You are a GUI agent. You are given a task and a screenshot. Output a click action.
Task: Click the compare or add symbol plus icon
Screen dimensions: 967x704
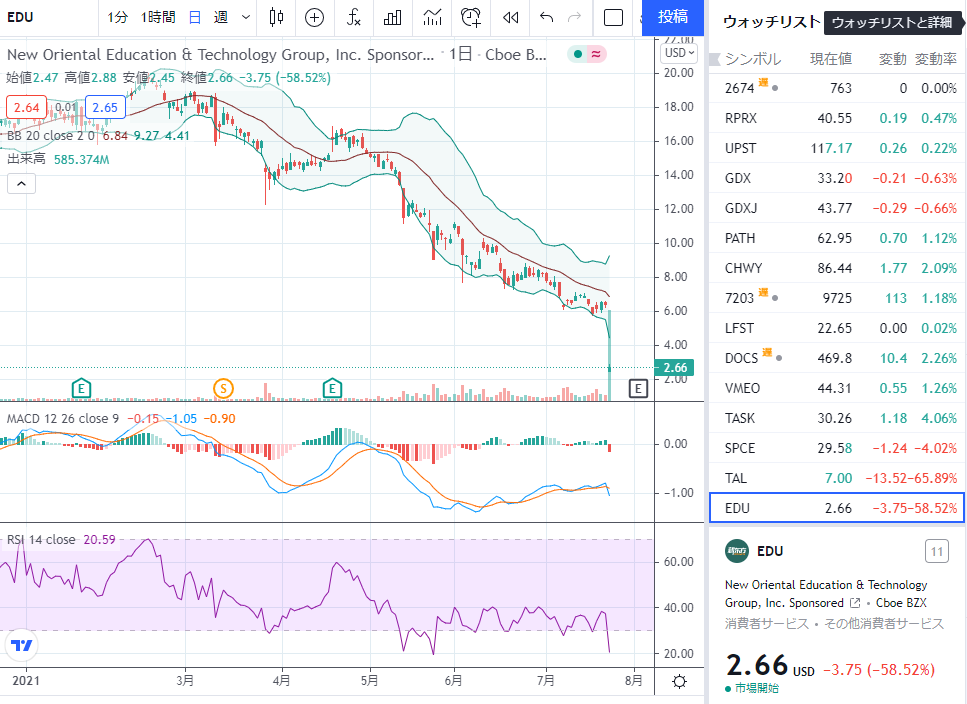click(x=315, y=17)
